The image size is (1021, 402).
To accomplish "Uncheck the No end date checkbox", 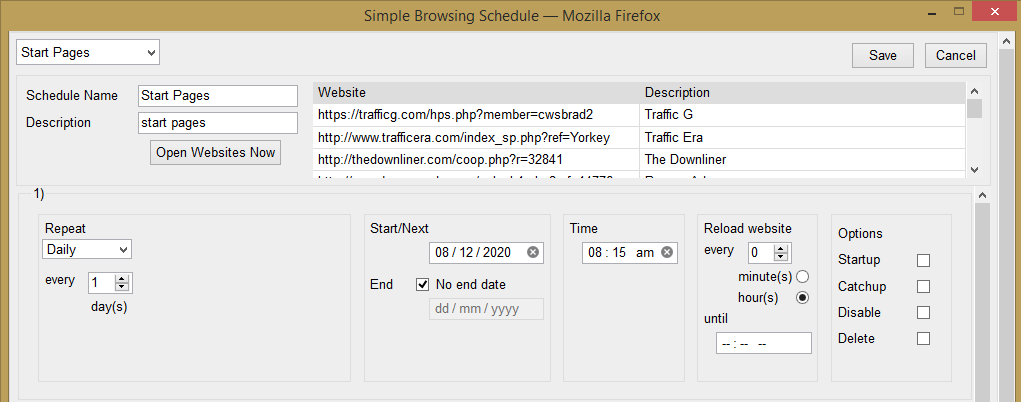I will [x=423, y=285].
